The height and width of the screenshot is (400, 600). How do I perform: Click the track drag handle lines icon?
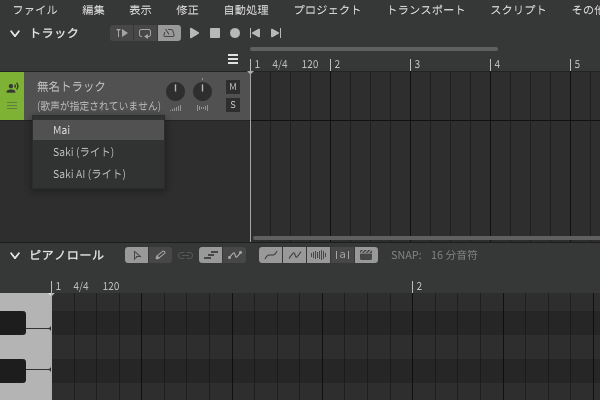[12, 105]
